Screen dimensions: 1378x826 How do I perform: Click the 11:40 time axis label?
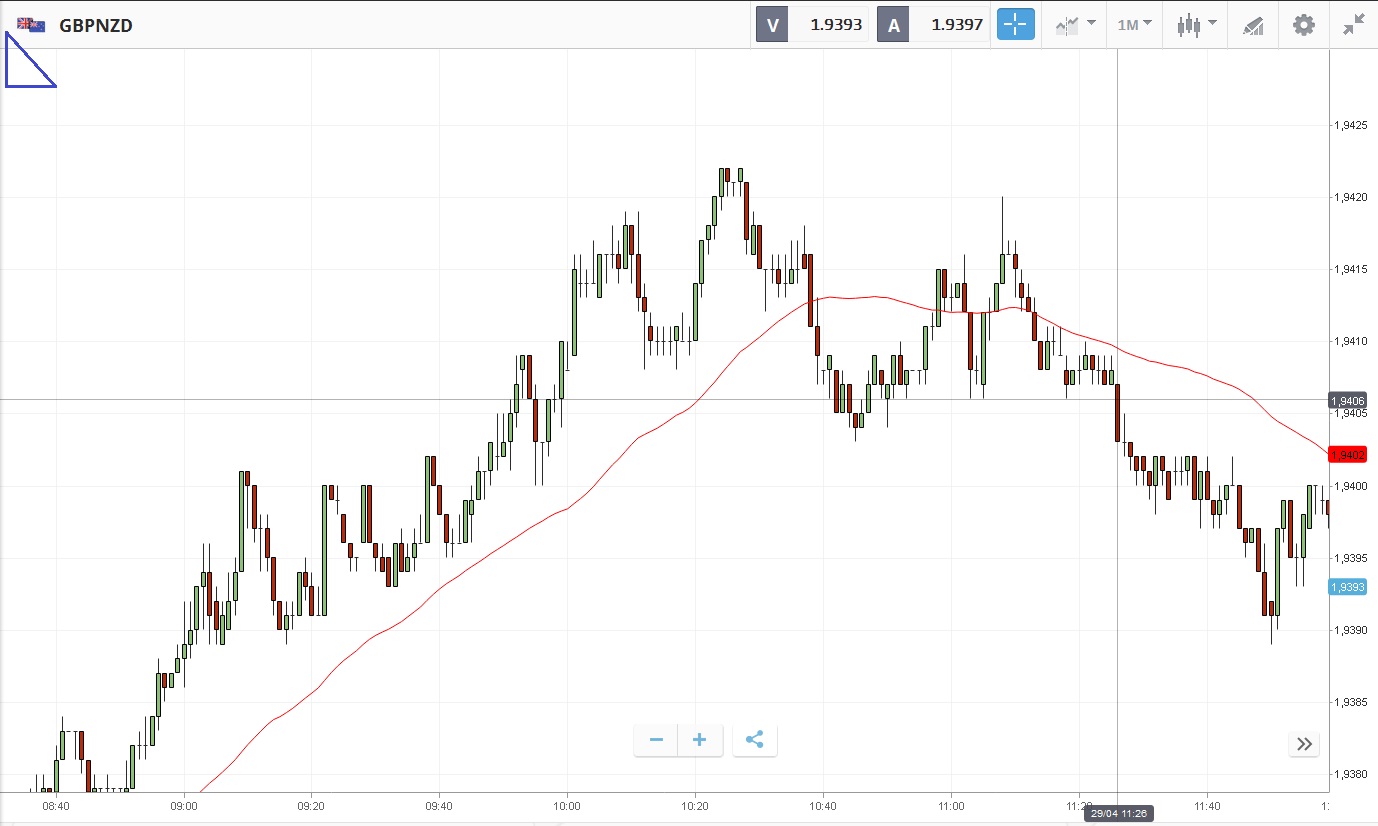(1207, 805)
